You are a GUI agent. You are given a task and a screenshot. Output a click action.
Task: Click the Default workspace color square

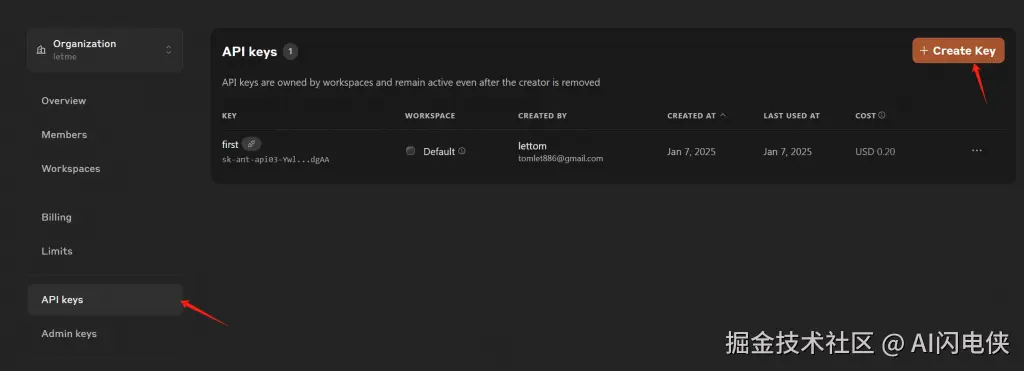[x=410, y=151]
